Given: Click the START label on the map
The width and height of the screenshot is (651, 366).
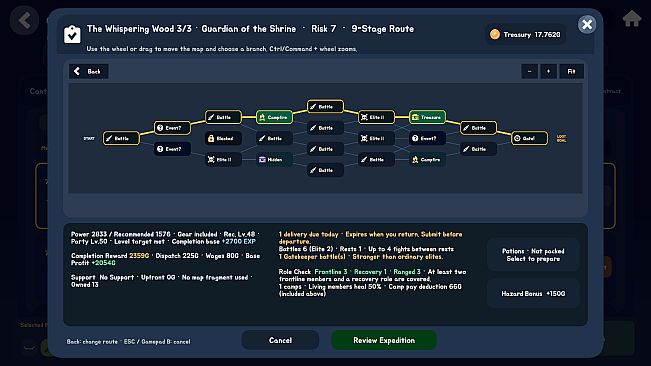Looking at the screenshot, I should click(89, 139).
